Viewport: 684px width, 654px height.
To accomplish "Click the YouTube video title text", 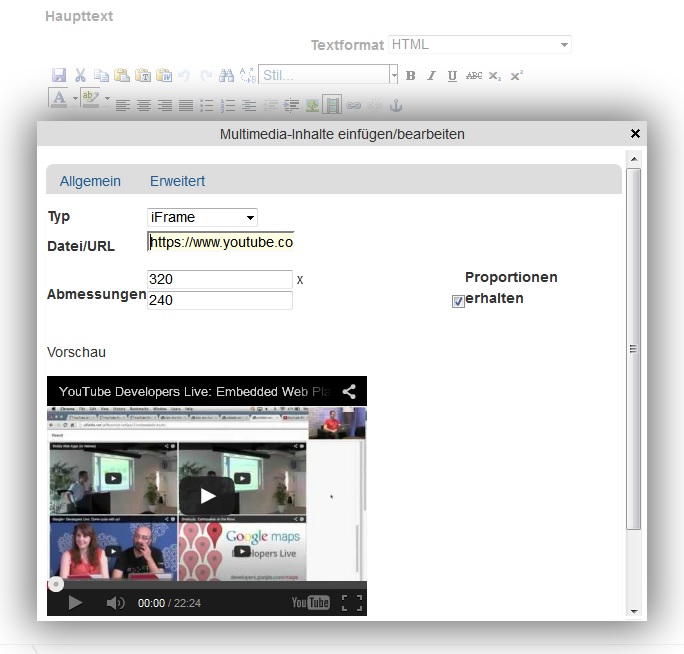I will (x=194, y=391).
